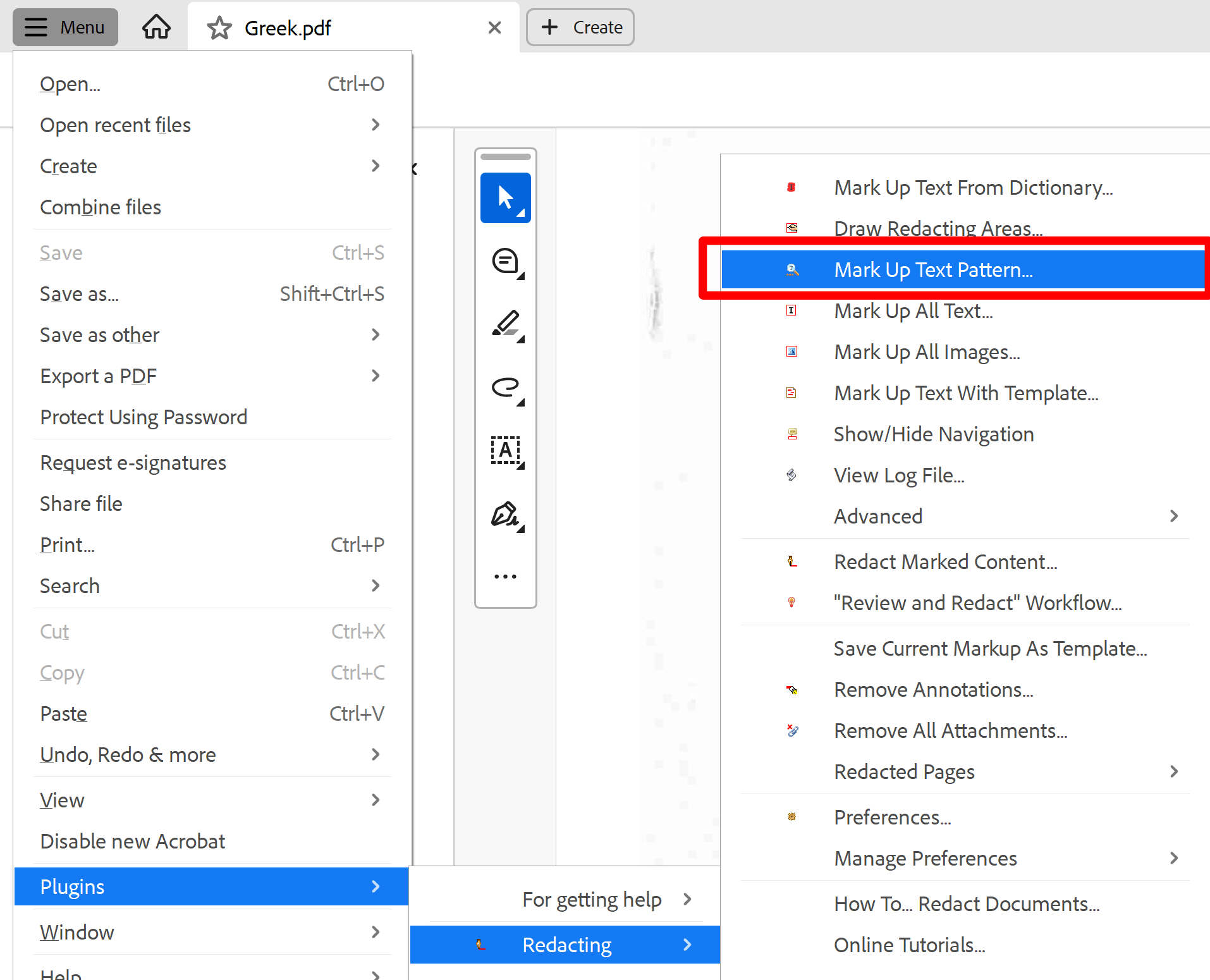Select Mark Up Text Pattern... entry
The width and height of the screenshot is (1210, 980).
pyautogui.click(x=963, y=270)
